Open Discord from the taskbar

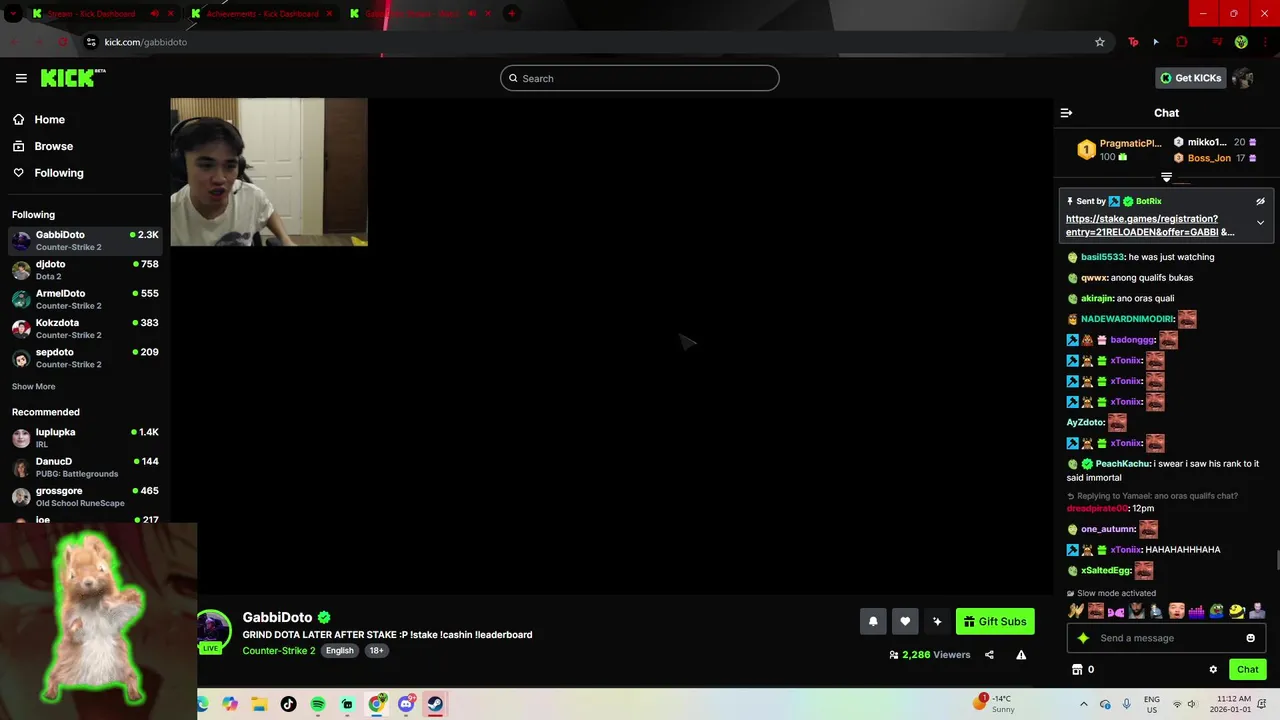pyautogui.click(x=406, y=704)
